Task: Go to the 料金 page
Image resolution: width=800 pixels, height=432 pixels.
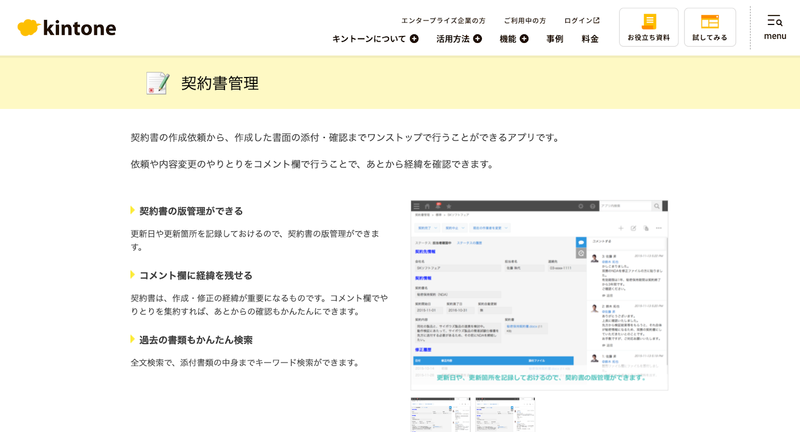Action: (590, 39)
